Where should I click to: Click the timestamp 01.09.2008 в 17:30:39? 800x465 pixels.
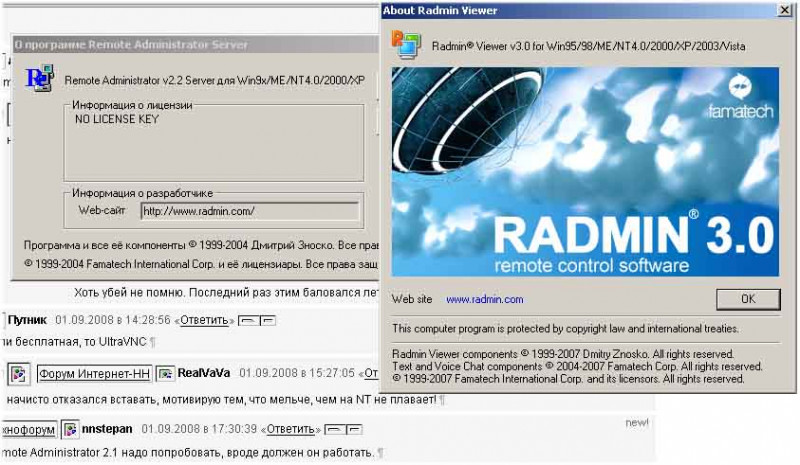[x=199, y=429]
